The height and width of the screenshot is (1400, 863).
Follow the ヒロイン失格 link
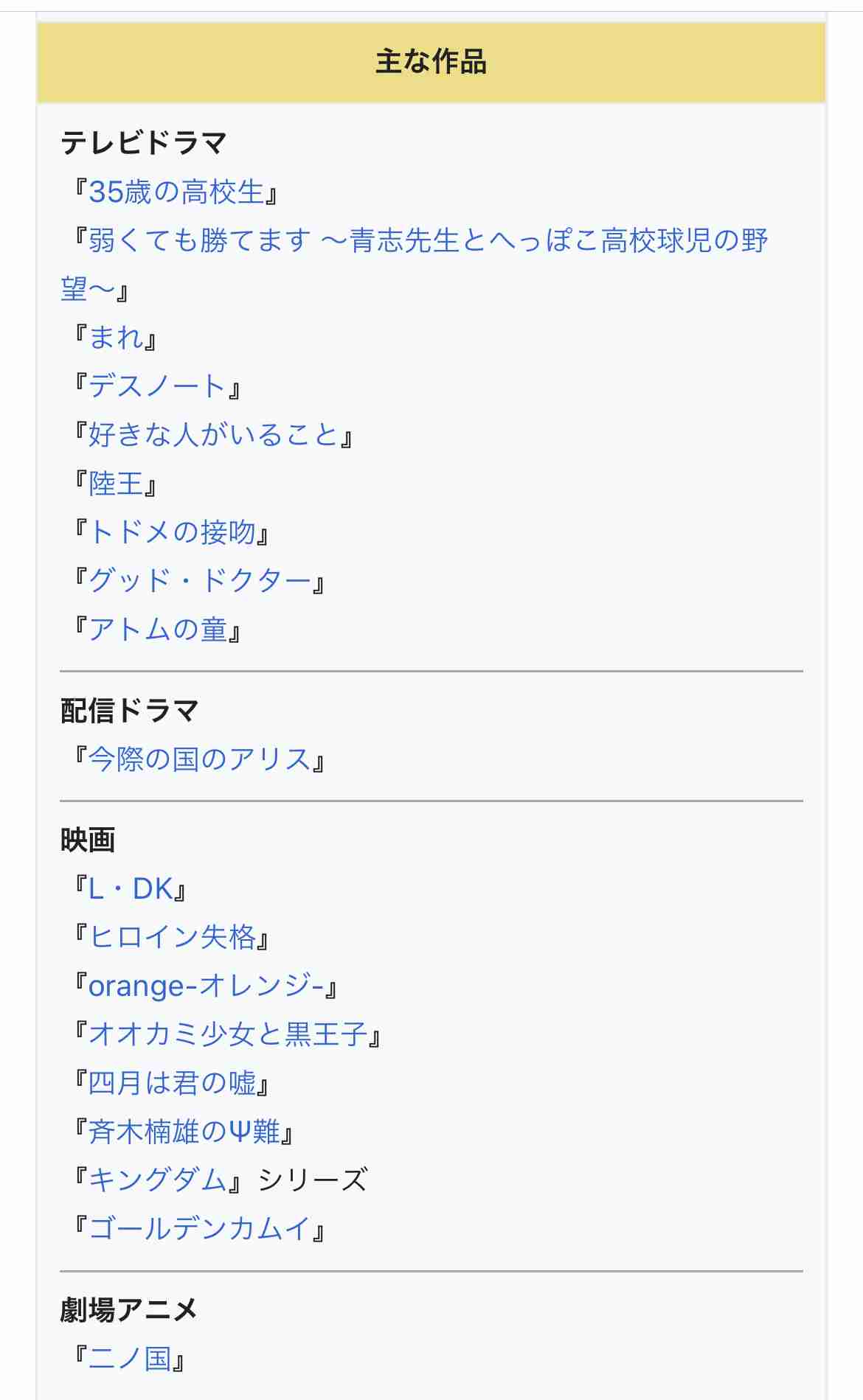coord(172,938)
